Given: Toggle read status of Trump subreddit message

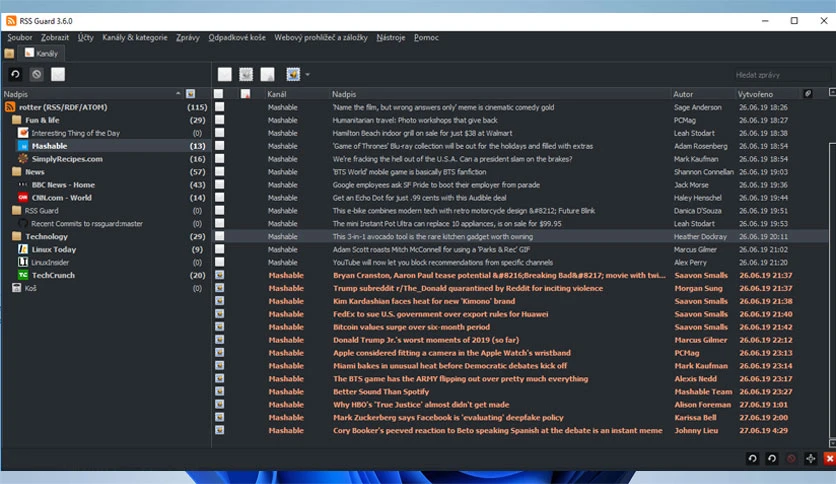Looking at the screenshot, I should tap(219, 288).
